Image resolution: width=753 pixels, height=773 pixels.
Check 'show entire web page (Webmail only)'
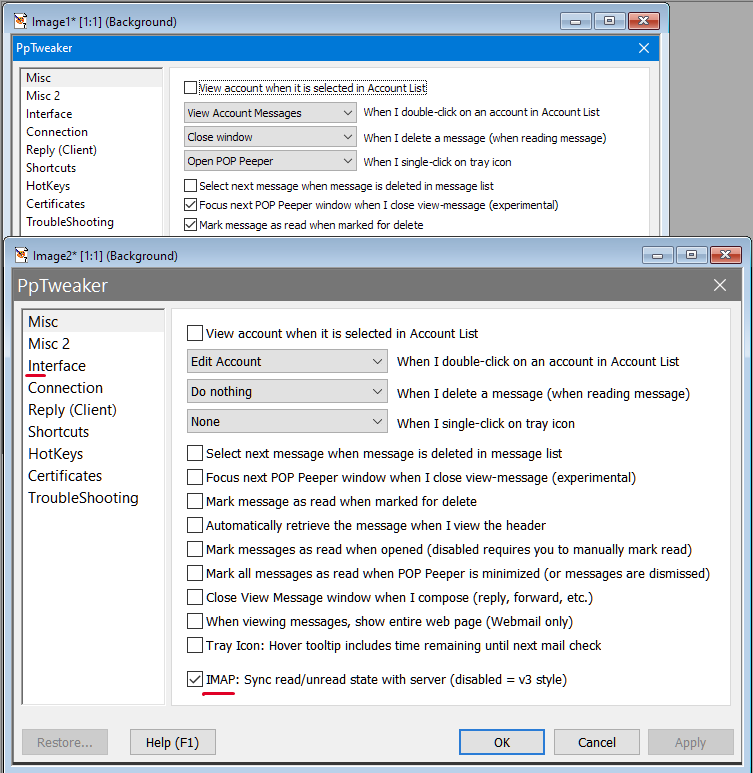pyautogui.click(x=195, y=622)
